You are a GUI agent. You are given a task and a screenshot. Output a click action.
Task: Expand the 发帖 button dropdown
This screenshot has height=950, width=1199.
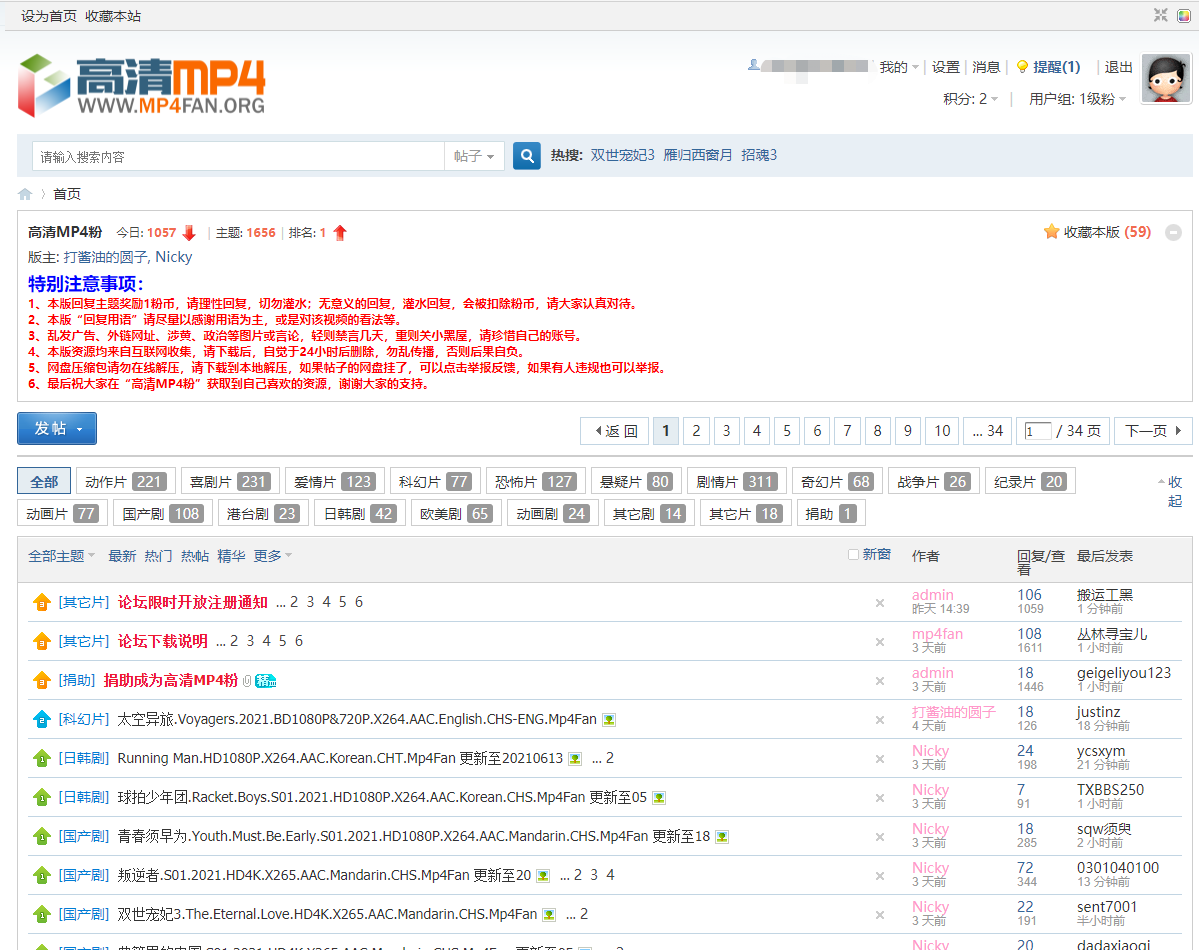pyautogui.click(x=80, y=429)
